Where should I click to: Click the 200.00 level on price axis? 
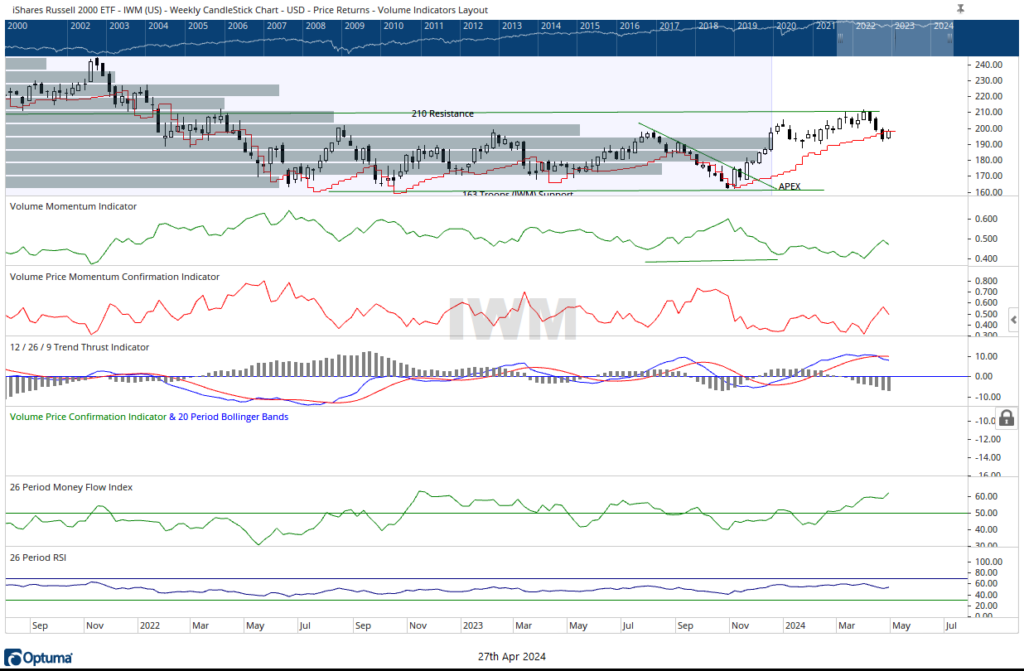click(x=988, y=128)
